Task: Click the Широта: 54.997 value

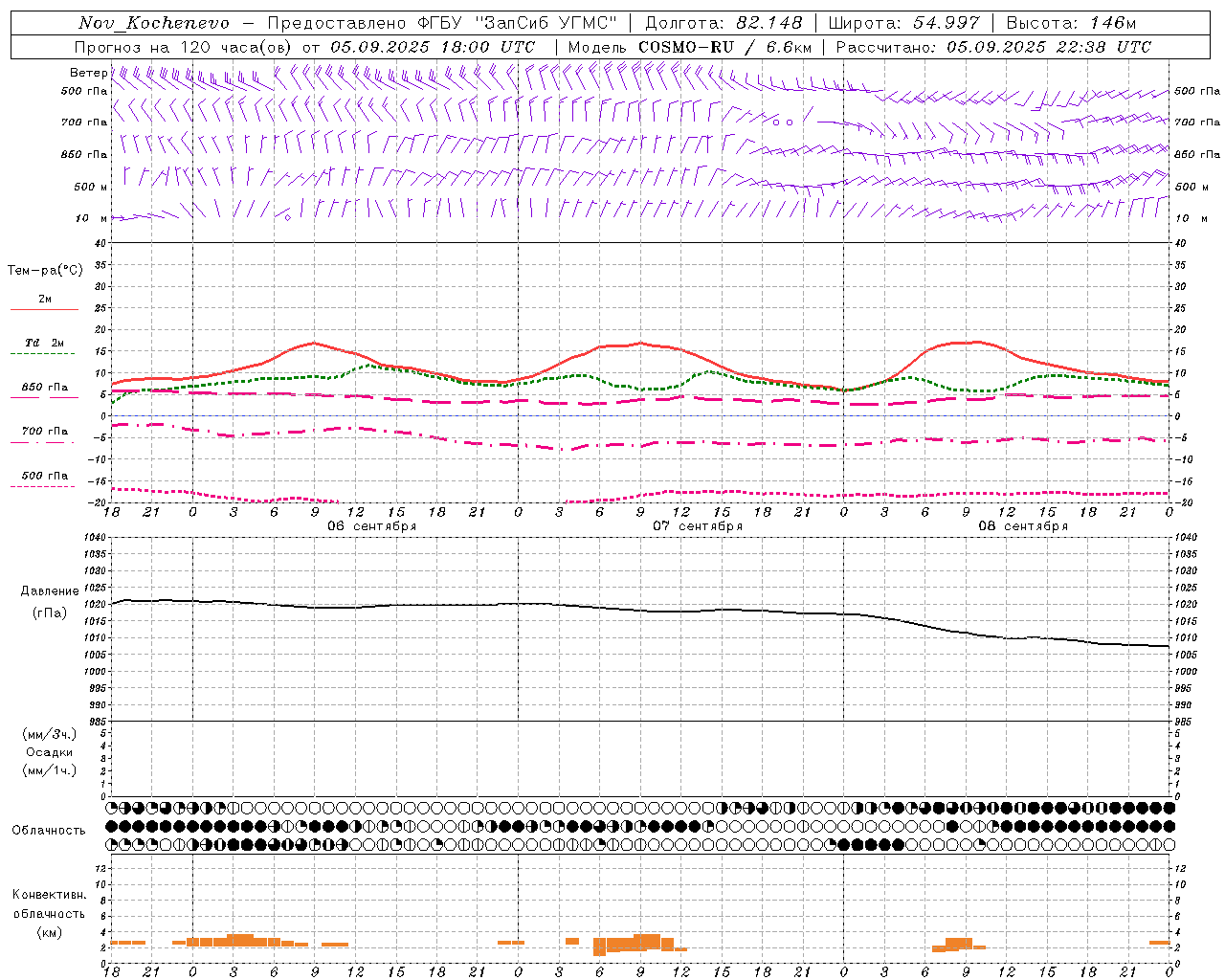Action: (x=904, y=23)
